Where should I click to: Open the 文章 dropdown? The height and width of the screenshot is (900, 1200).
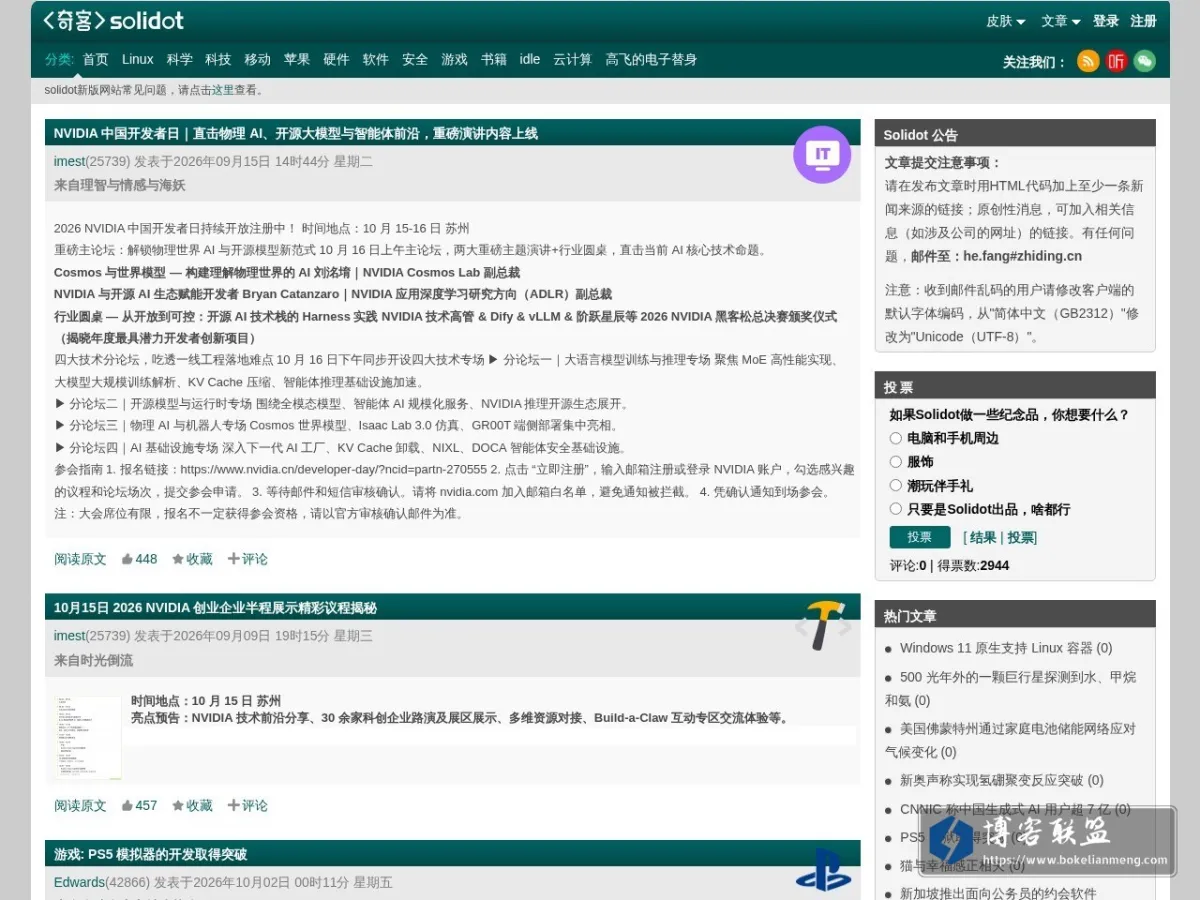click(x=1061, y=21)
